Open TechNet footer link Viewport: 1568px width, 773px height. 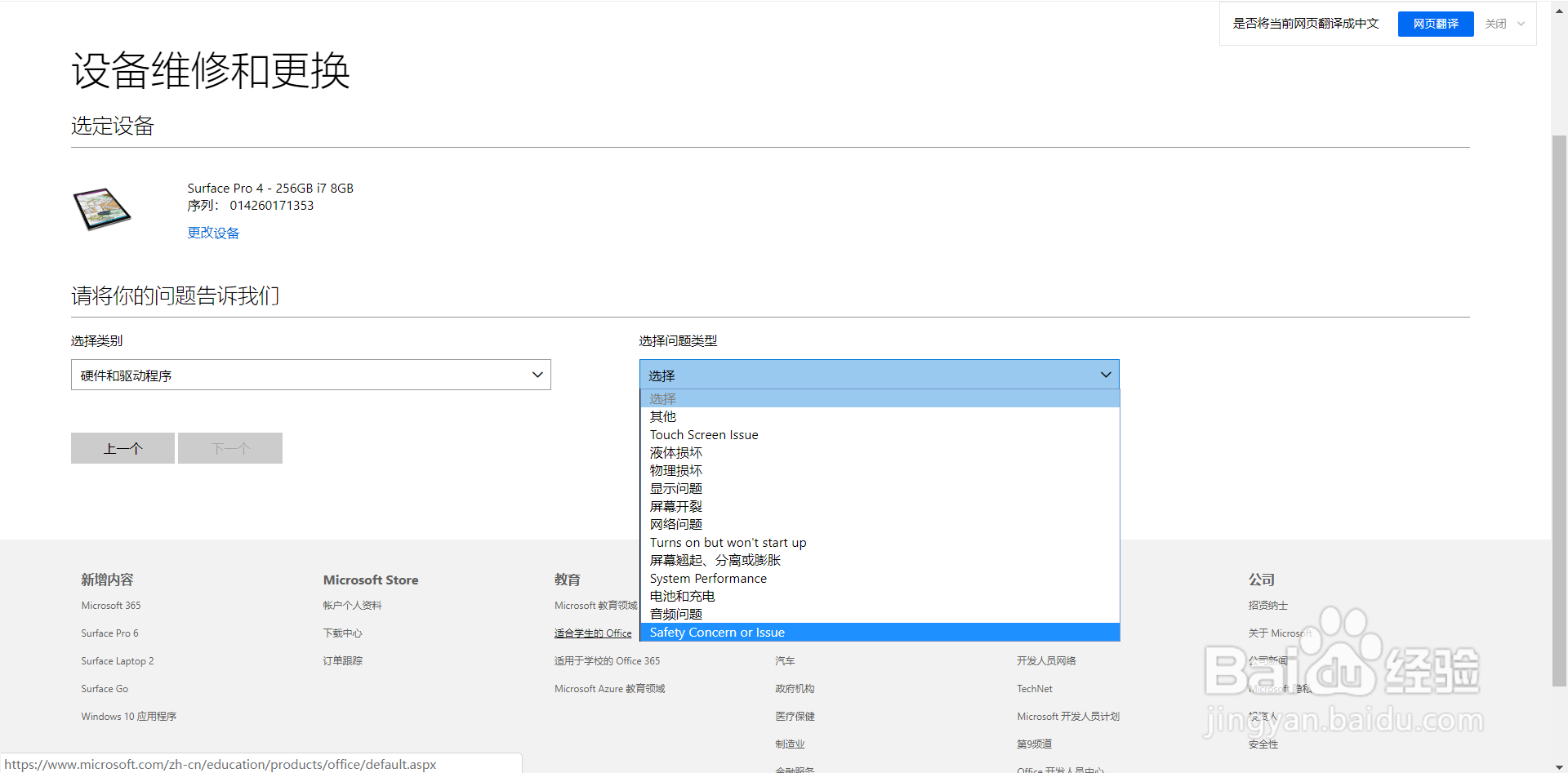pyautogui.click(x=1035, y=689)
